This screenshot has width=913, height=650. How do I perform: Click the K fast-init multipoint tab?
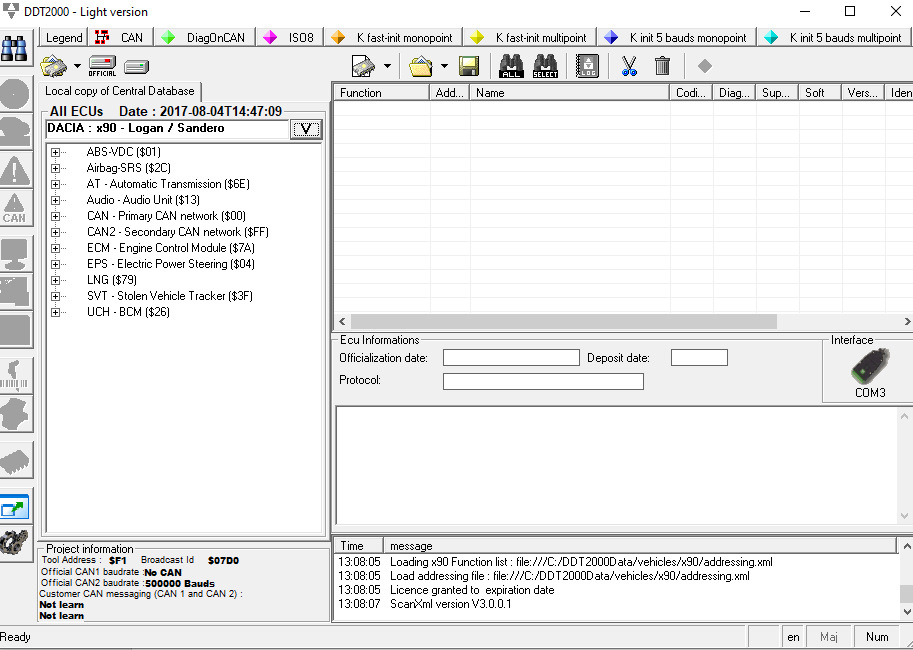pos(530,38)
